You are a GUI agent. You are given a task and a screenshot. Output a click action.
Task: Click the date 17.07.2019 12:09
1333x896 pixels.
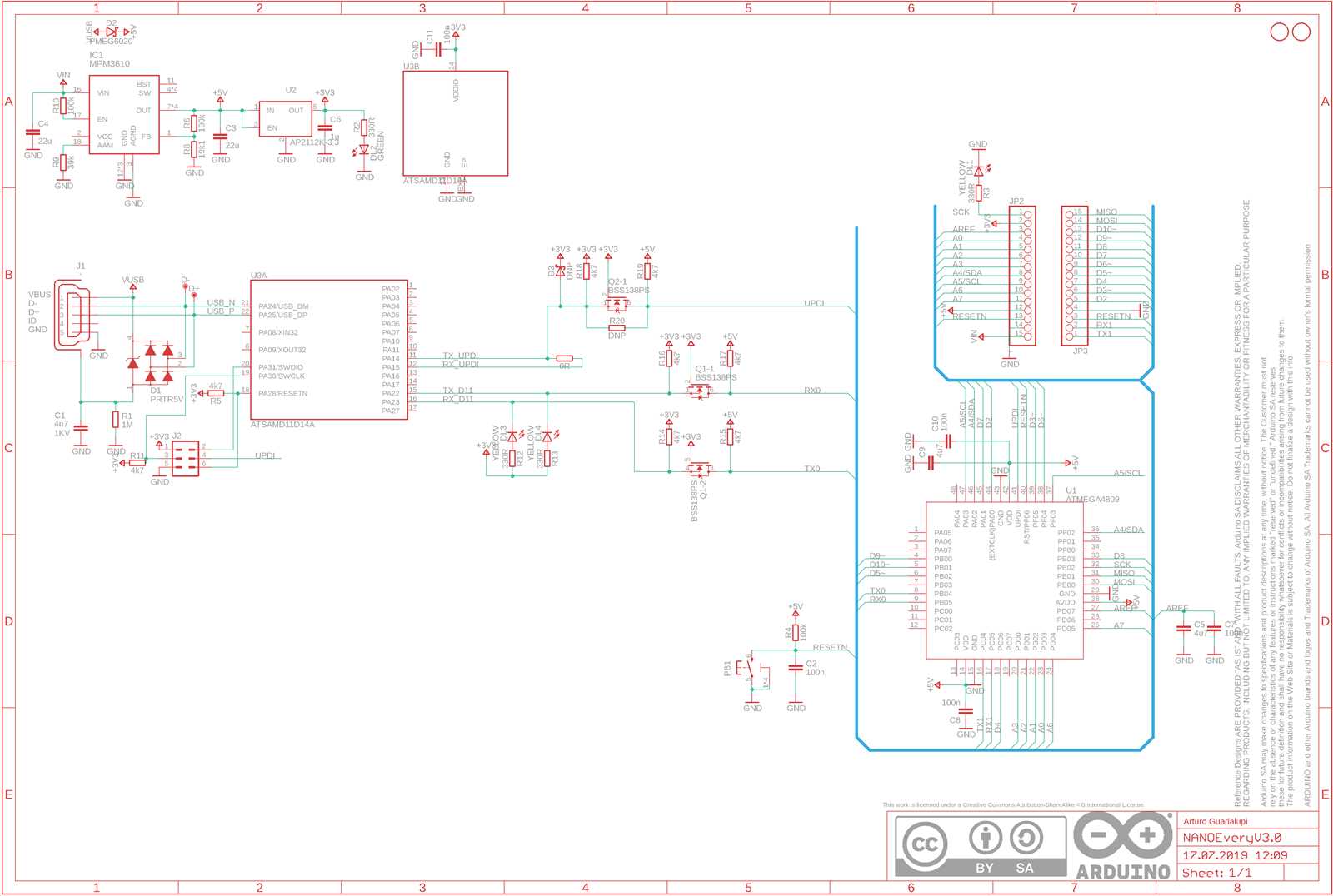click(1235, 855)
